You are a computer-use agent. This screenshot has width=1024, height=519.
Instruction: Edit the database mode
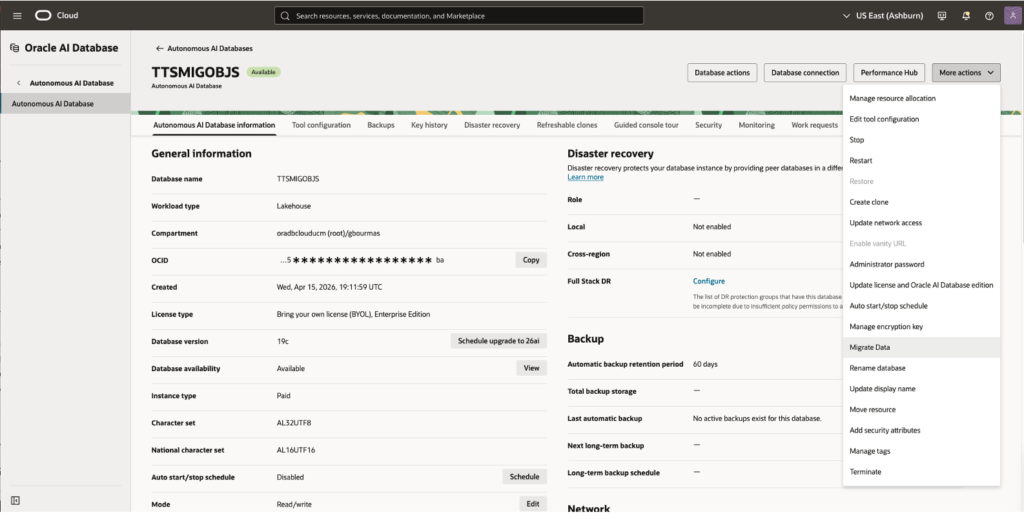[533, 504]
